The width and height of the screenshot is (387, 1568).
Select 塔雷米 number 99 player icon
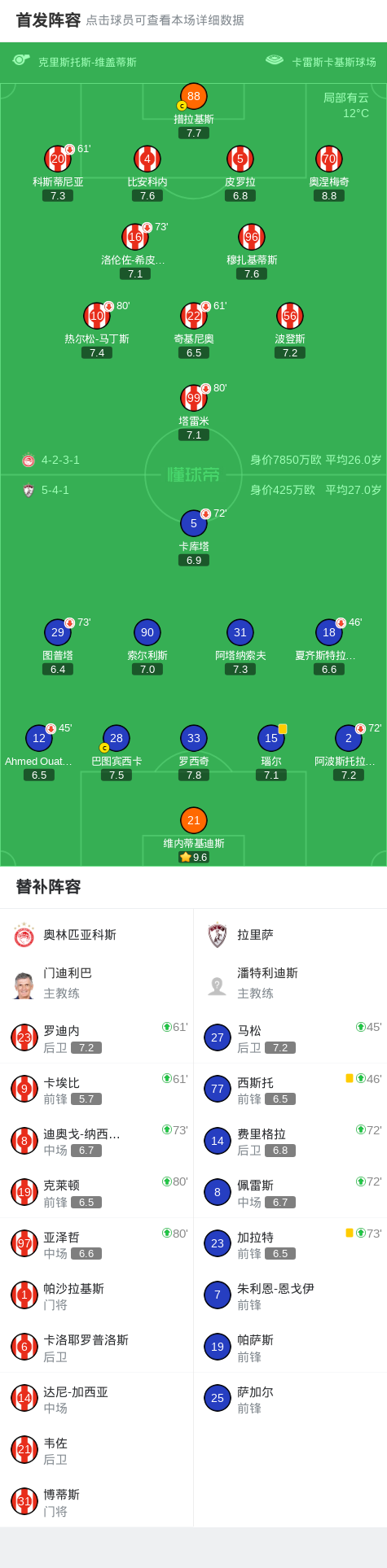click(x=194, y=398)
